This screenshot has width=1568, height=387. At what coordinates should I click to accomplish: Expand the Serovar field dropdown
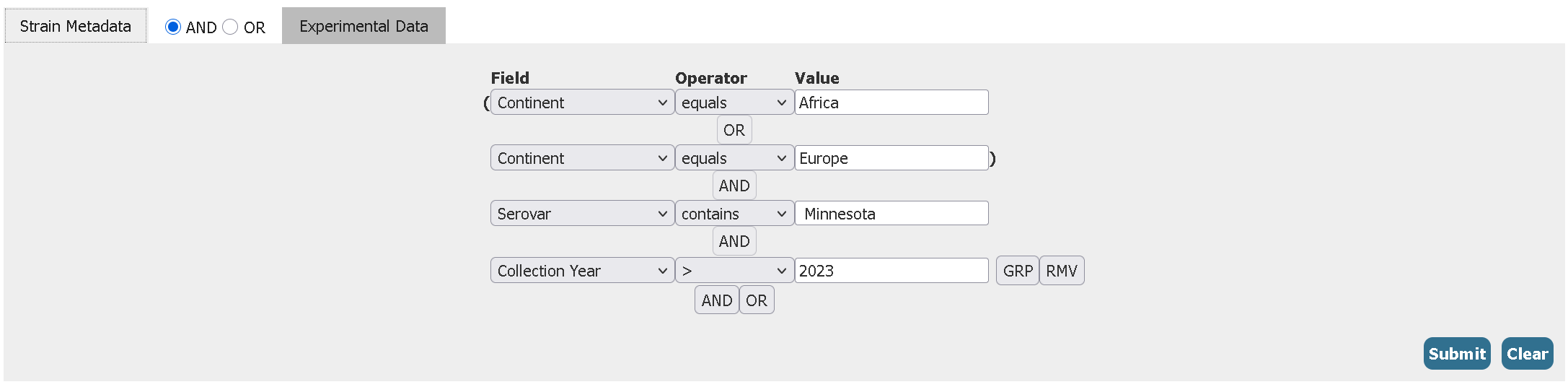(x=582, y=214)
